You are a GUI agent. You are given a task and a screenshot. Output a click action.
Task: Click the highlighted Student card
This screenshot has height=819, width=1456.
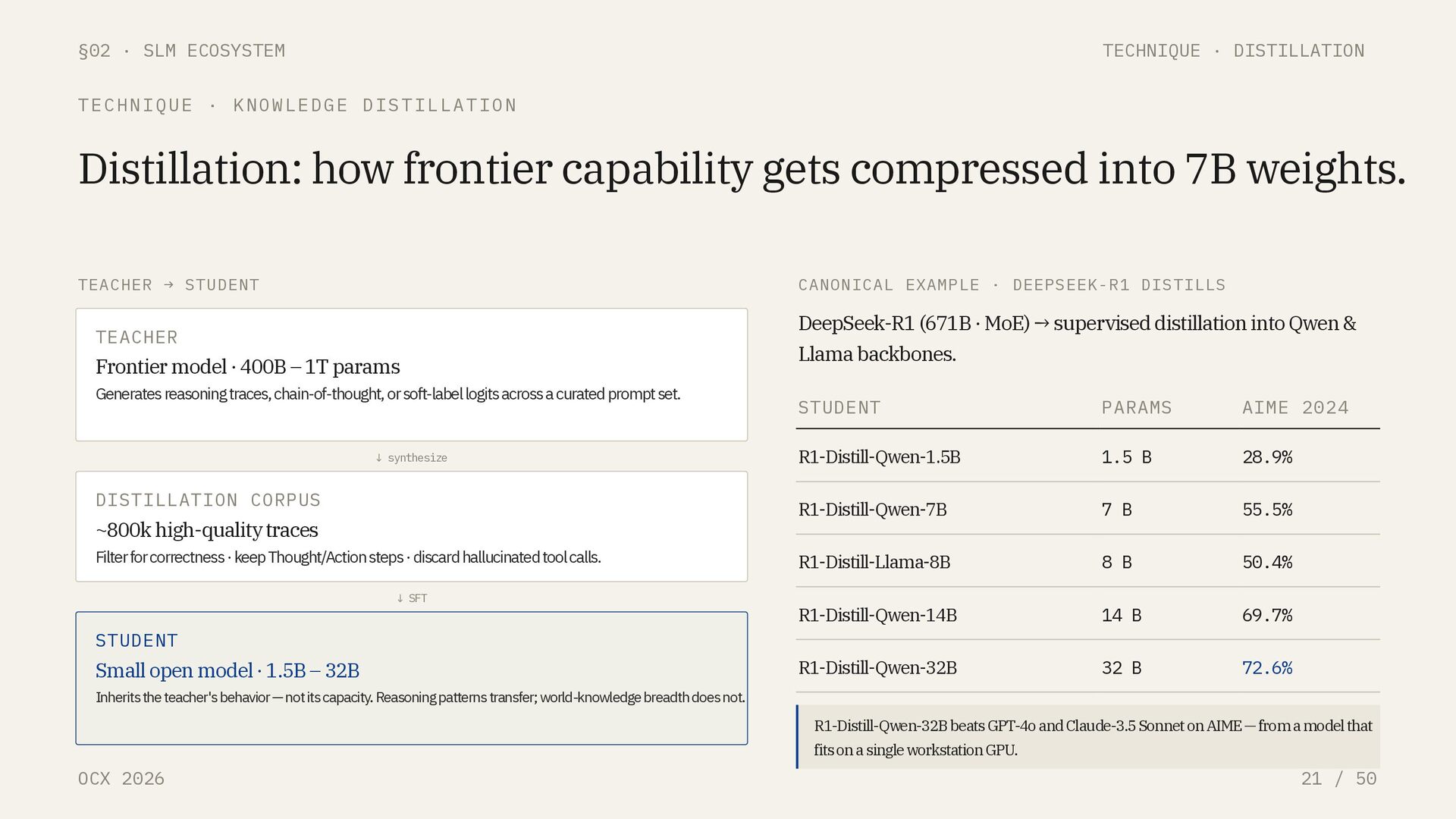point(411,678)
